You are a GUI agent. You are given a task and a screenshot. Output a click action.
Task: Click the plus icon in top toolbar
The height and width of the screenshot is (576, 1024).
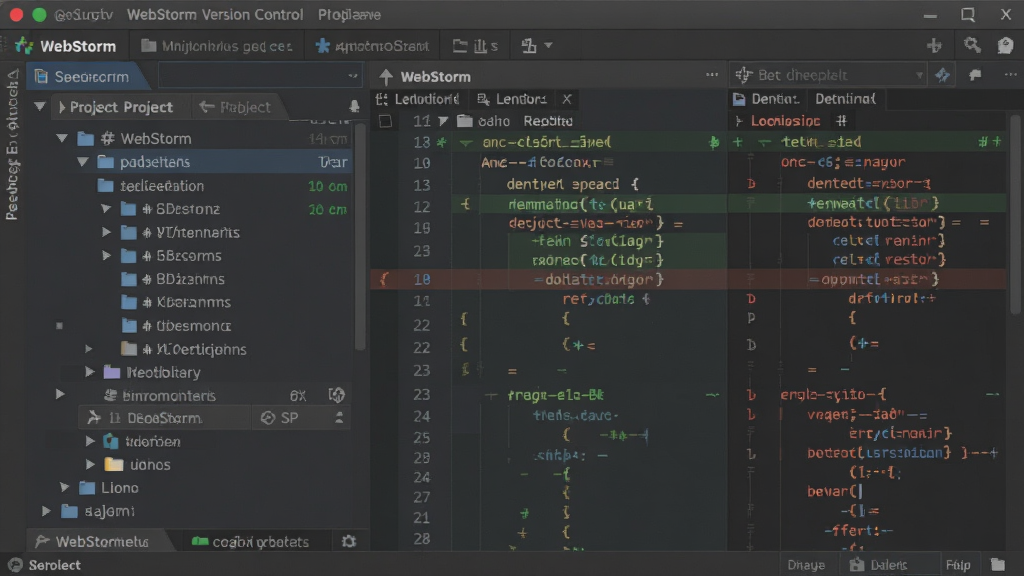click(935, 45)
